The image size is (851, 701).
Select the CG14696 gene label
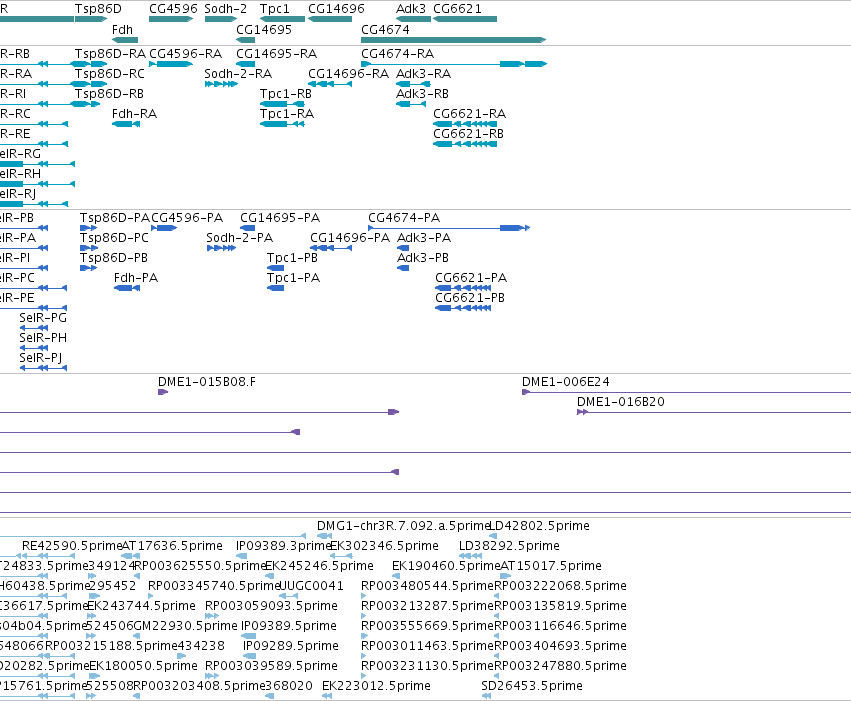(336, 9)
